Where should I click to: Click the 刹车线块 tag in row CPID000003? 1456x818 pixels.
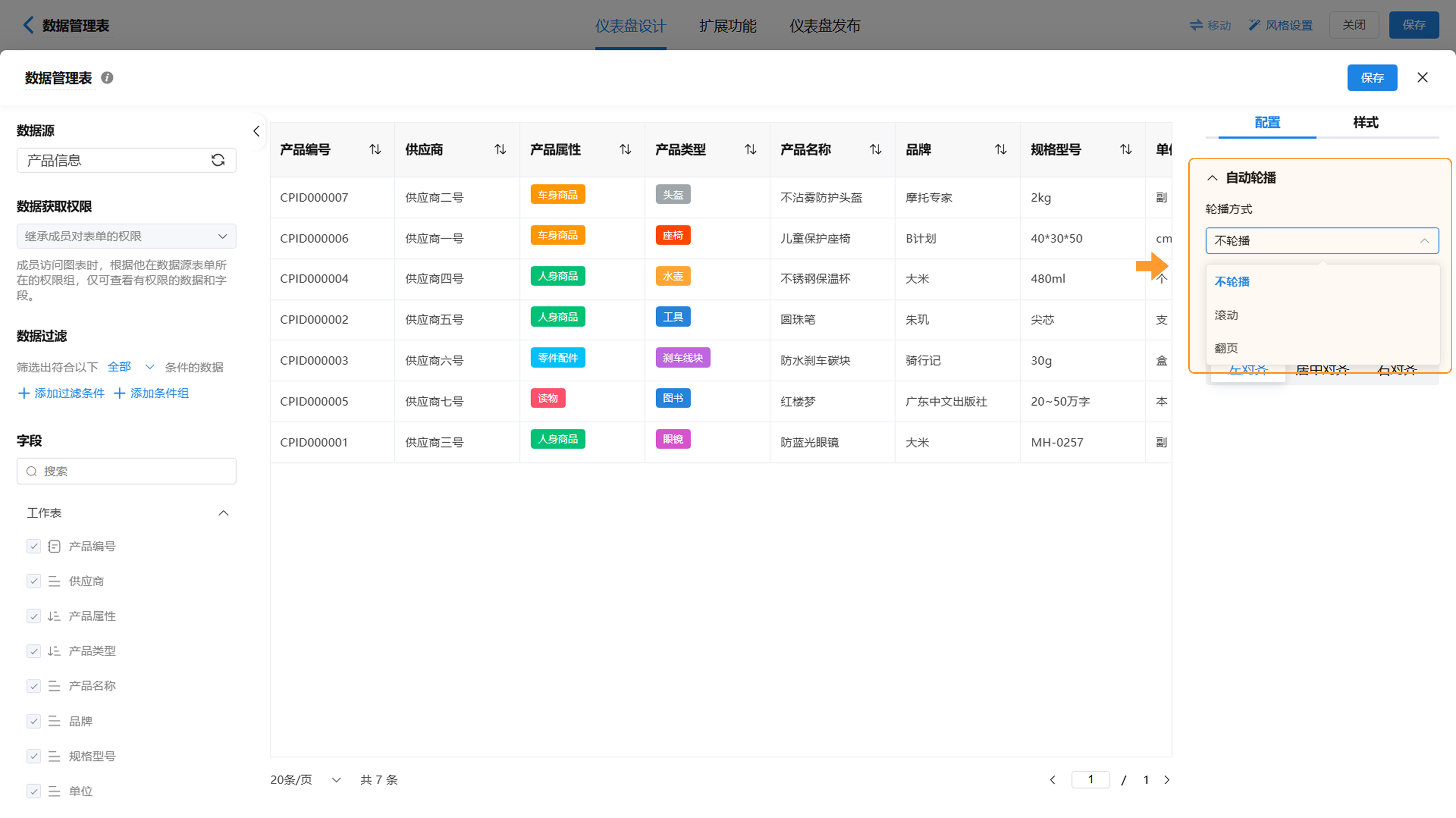683,357
